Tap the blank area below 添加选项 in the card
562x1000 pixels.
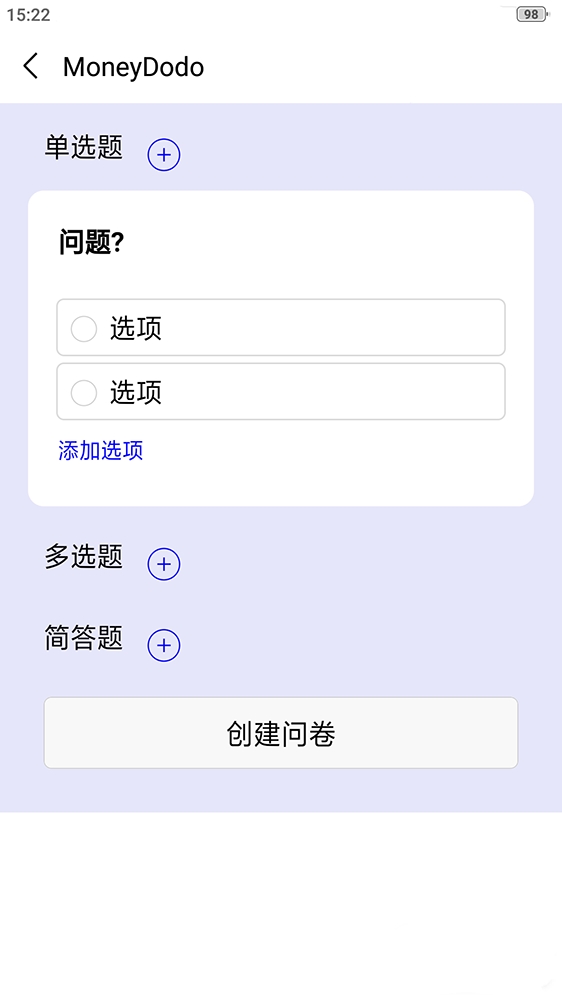[x=281, y=485]
